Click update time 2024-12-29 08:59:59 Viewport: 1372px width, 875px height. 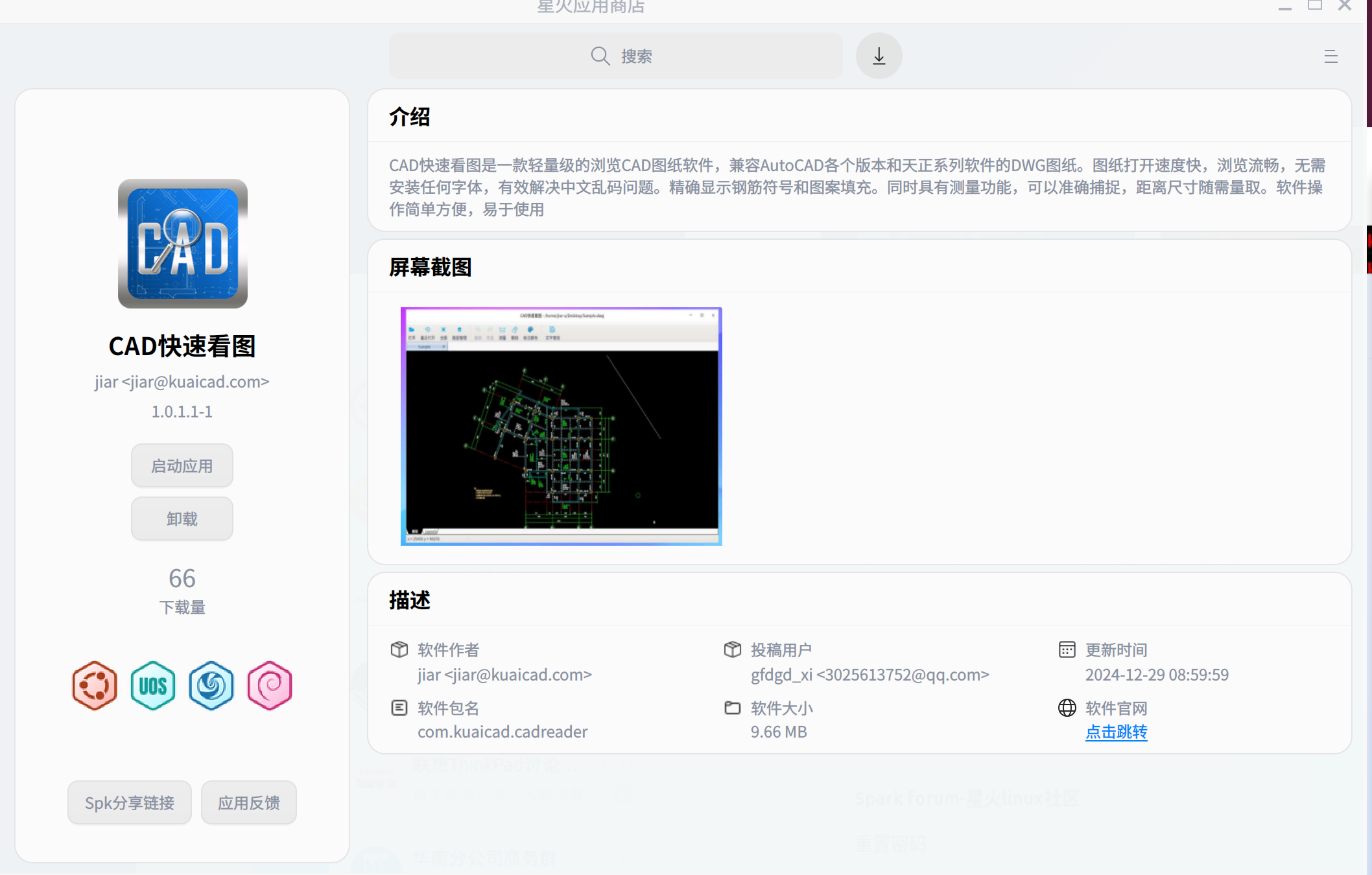point(1157,675)
